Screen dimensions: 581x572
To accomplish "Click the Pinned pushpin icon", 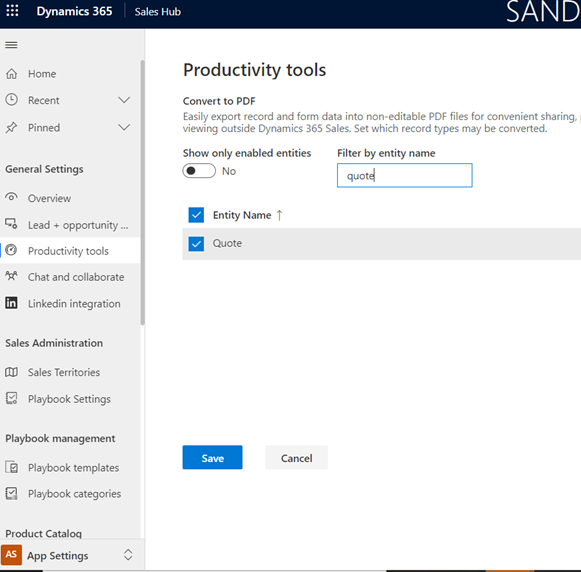I will tap(11, 127).
